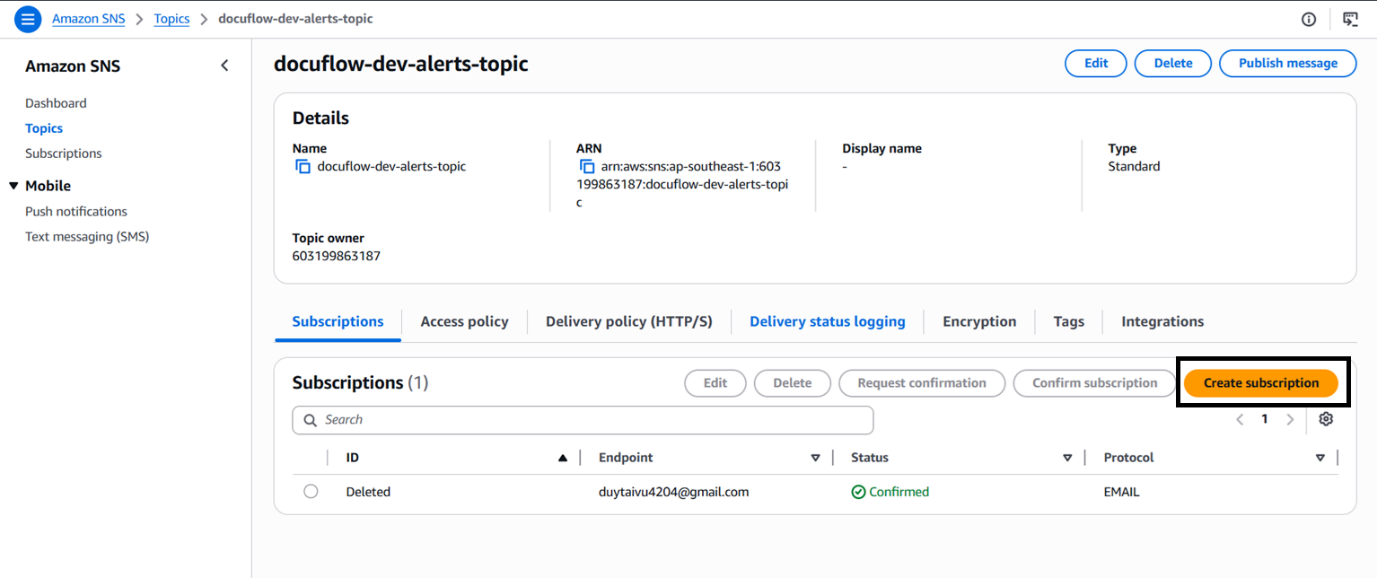Open Push notifications in sidebar

point(76,211)
